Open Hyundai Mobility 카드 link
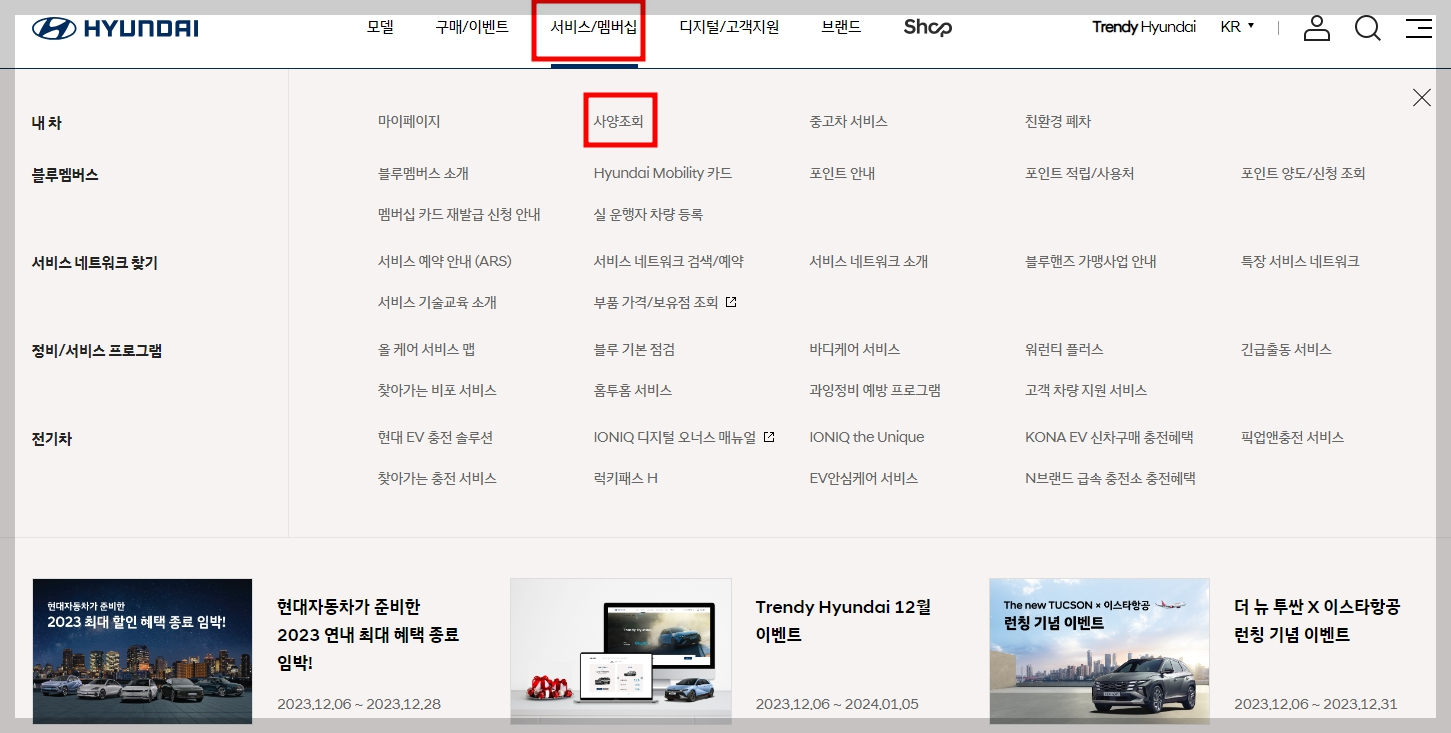Screen dimensions: 1451x733 (663, 173)
